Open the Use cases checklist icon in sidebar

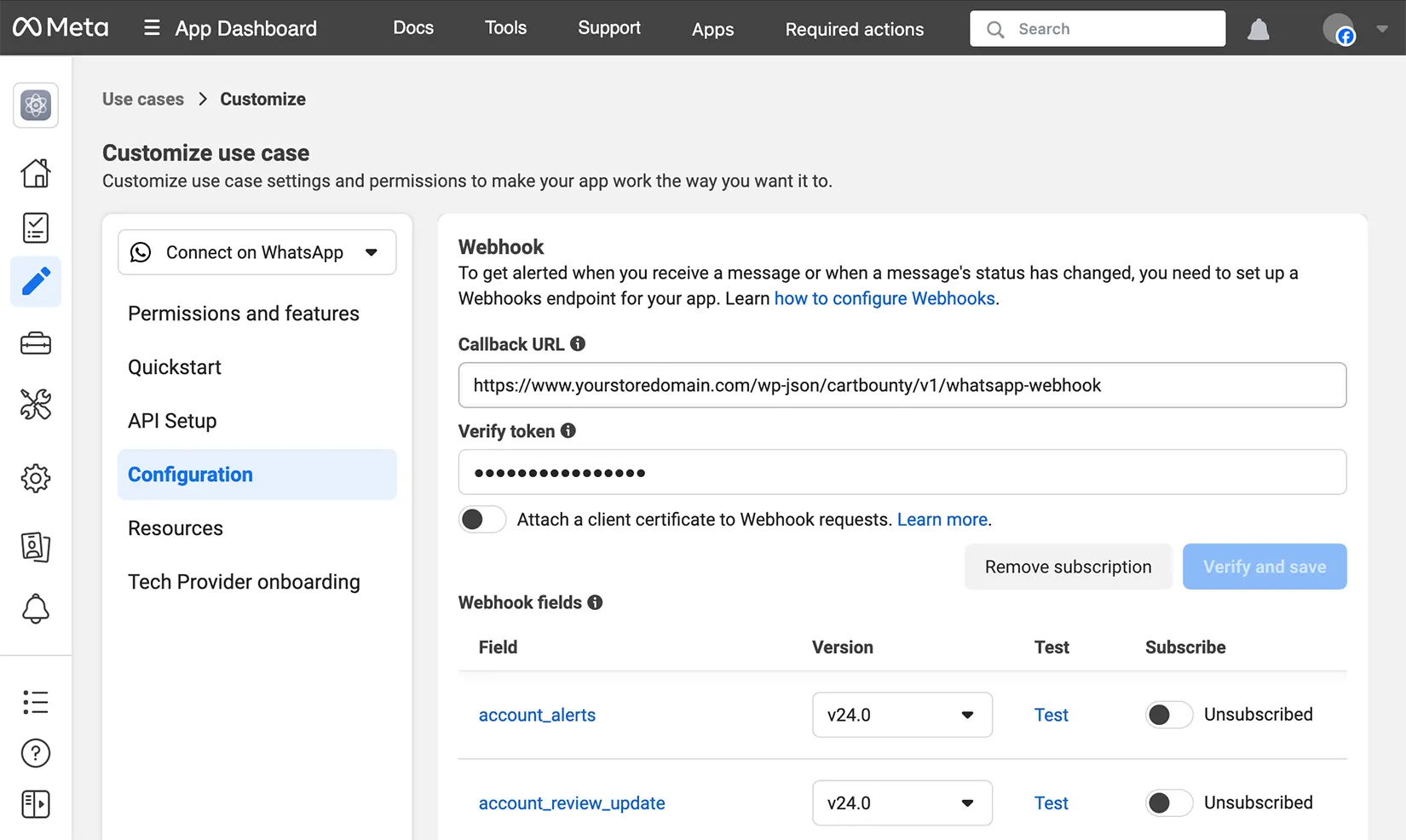point(35,227)
